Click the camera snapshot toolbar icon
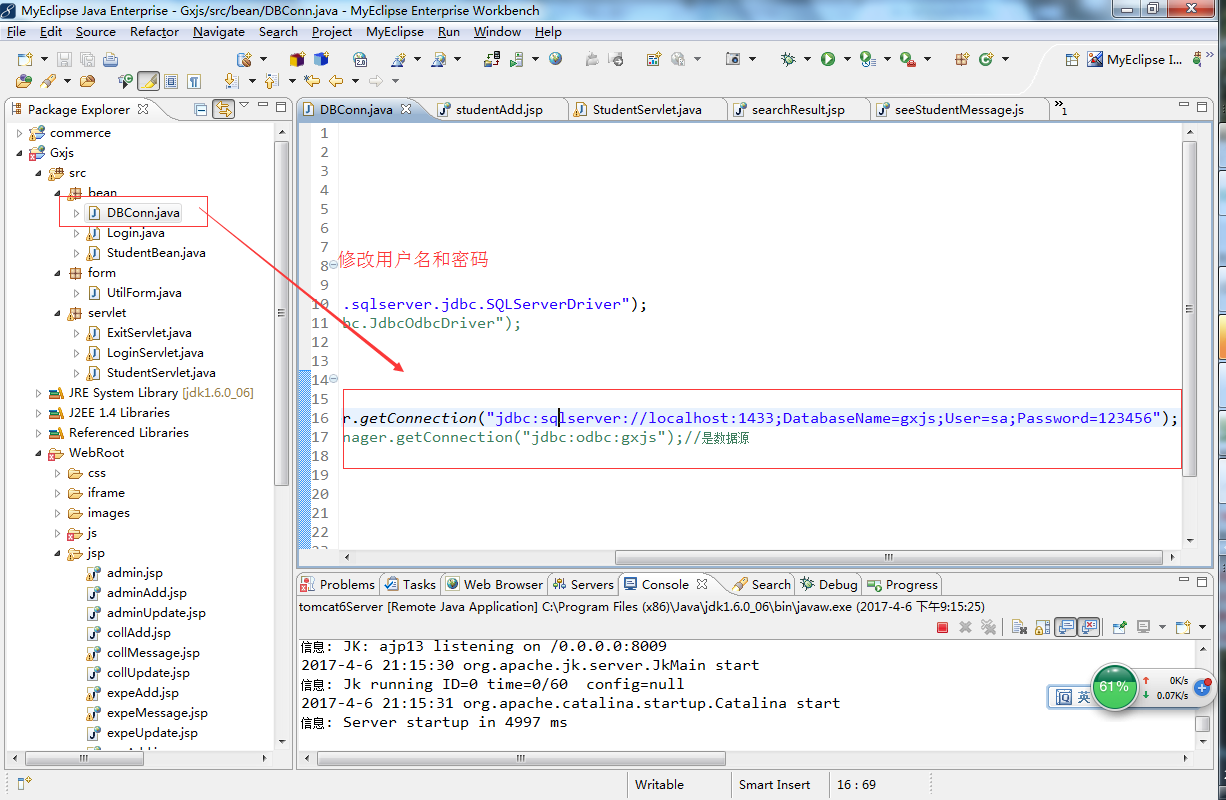The width and height of the screenshot is (1226, 800). [733, 59]
